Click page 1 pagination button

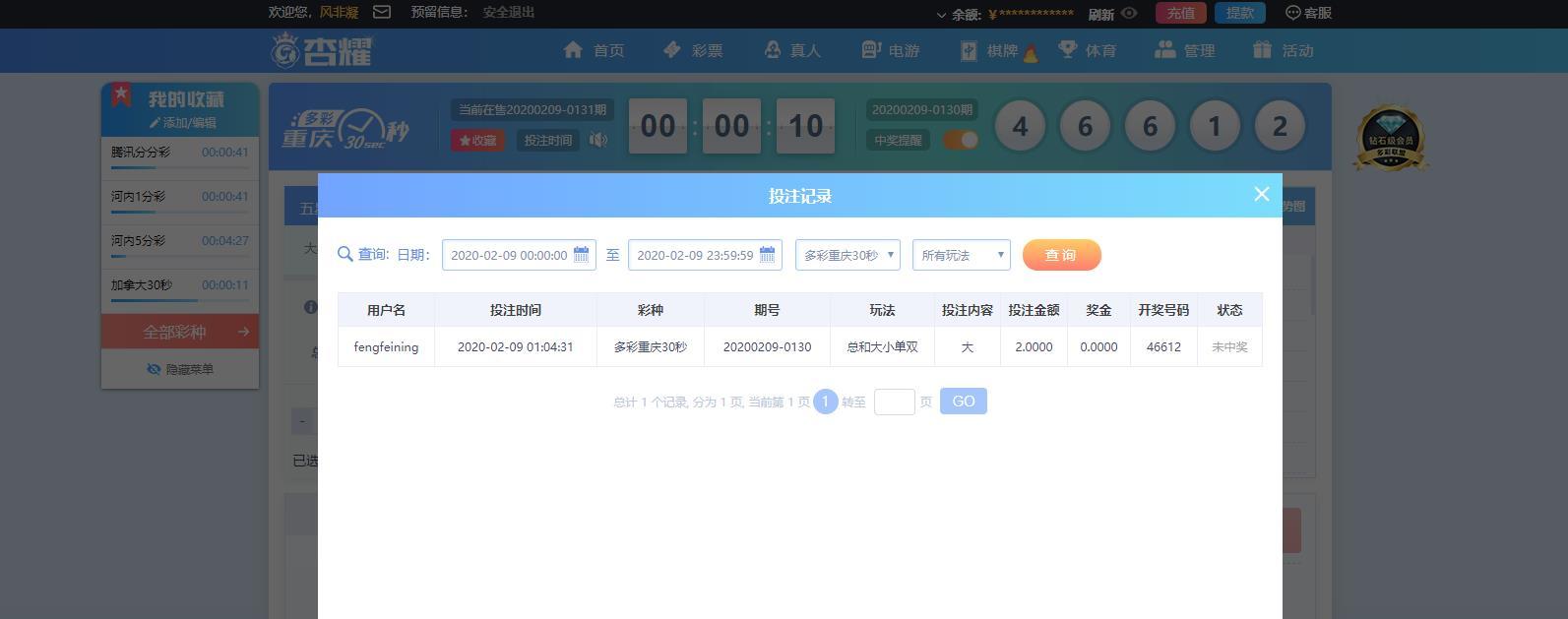tap(826, 402)
